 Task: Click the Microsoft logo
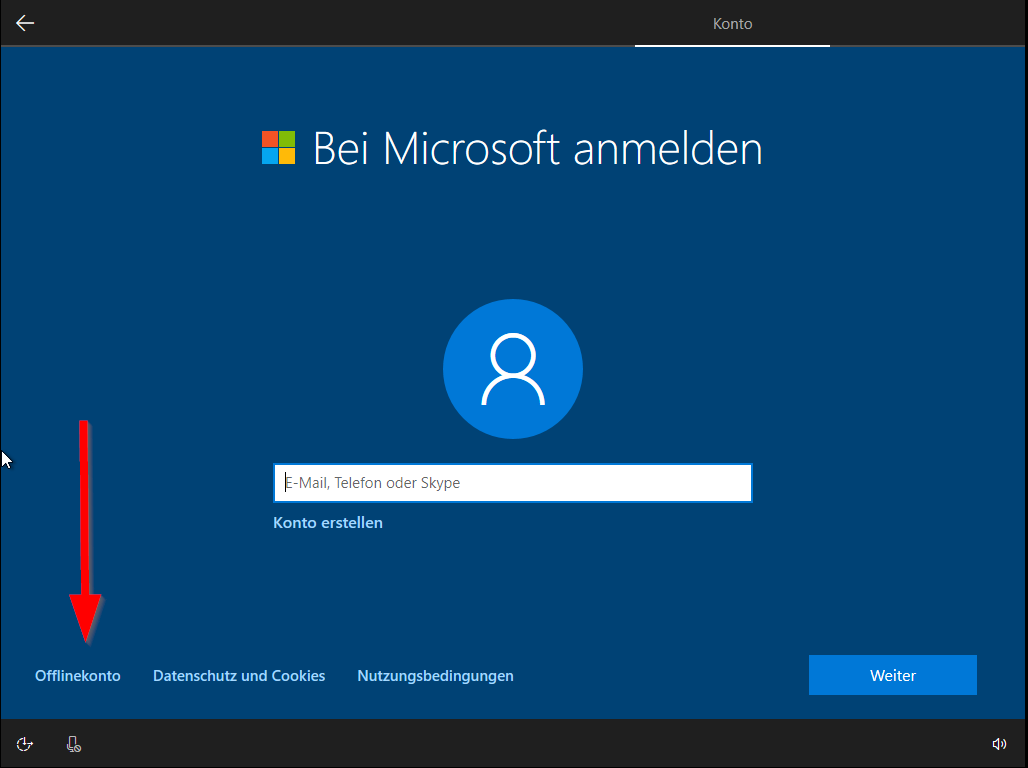pyautogui.click(x=279, y=148)
